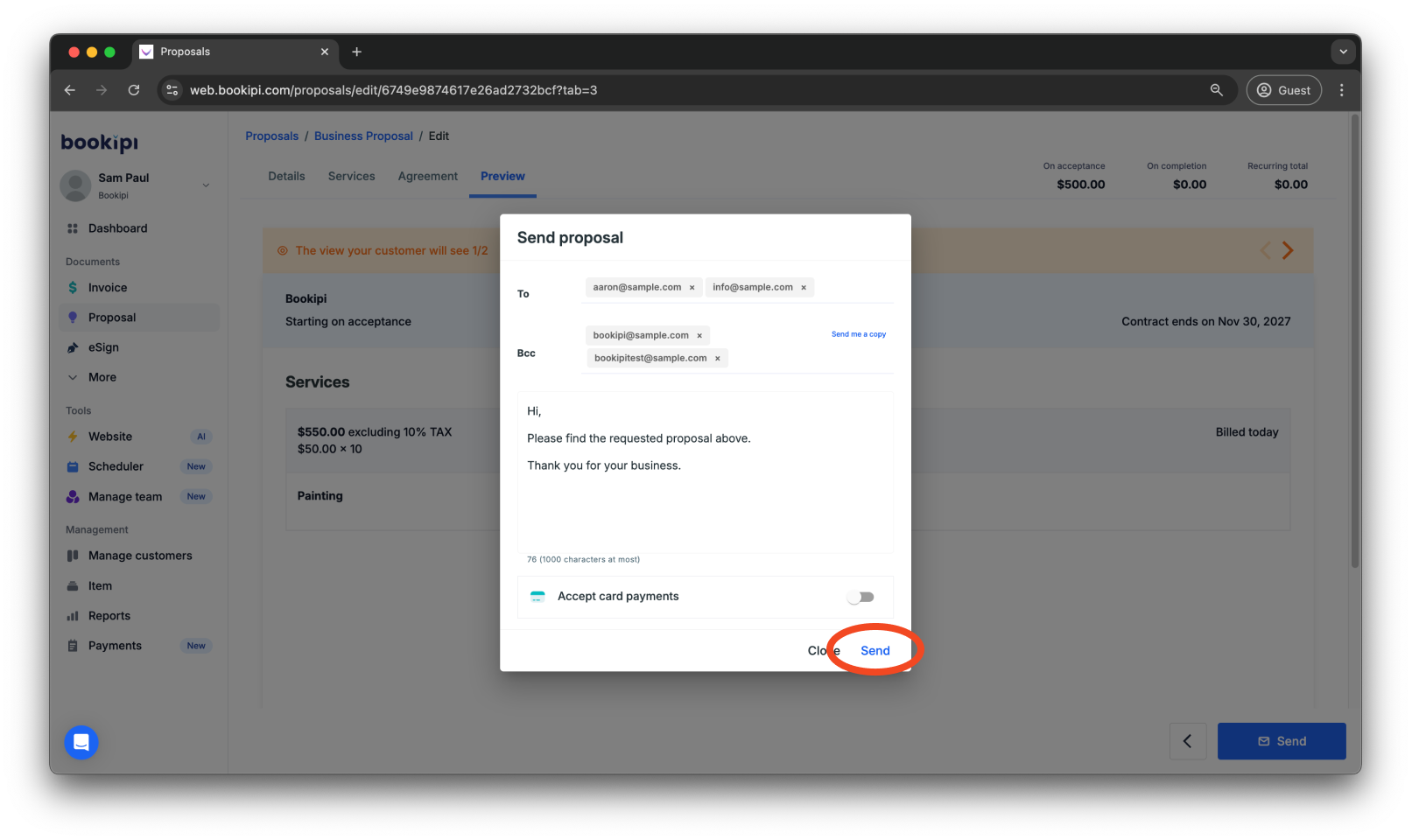Open Manage team settings
1412x840 pixels.
point(124,496)
